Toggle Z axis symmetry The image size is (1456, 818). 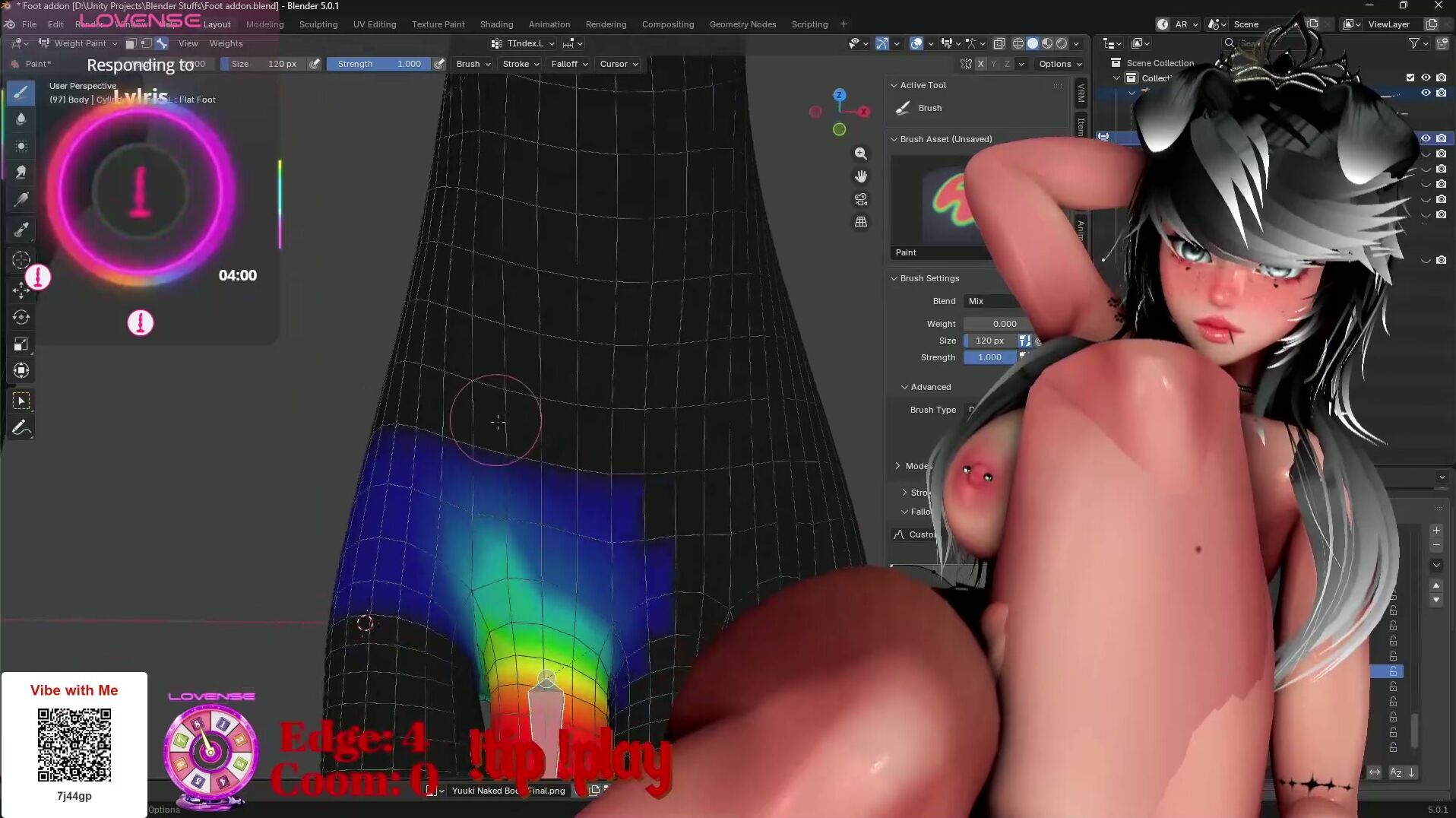1007,64
